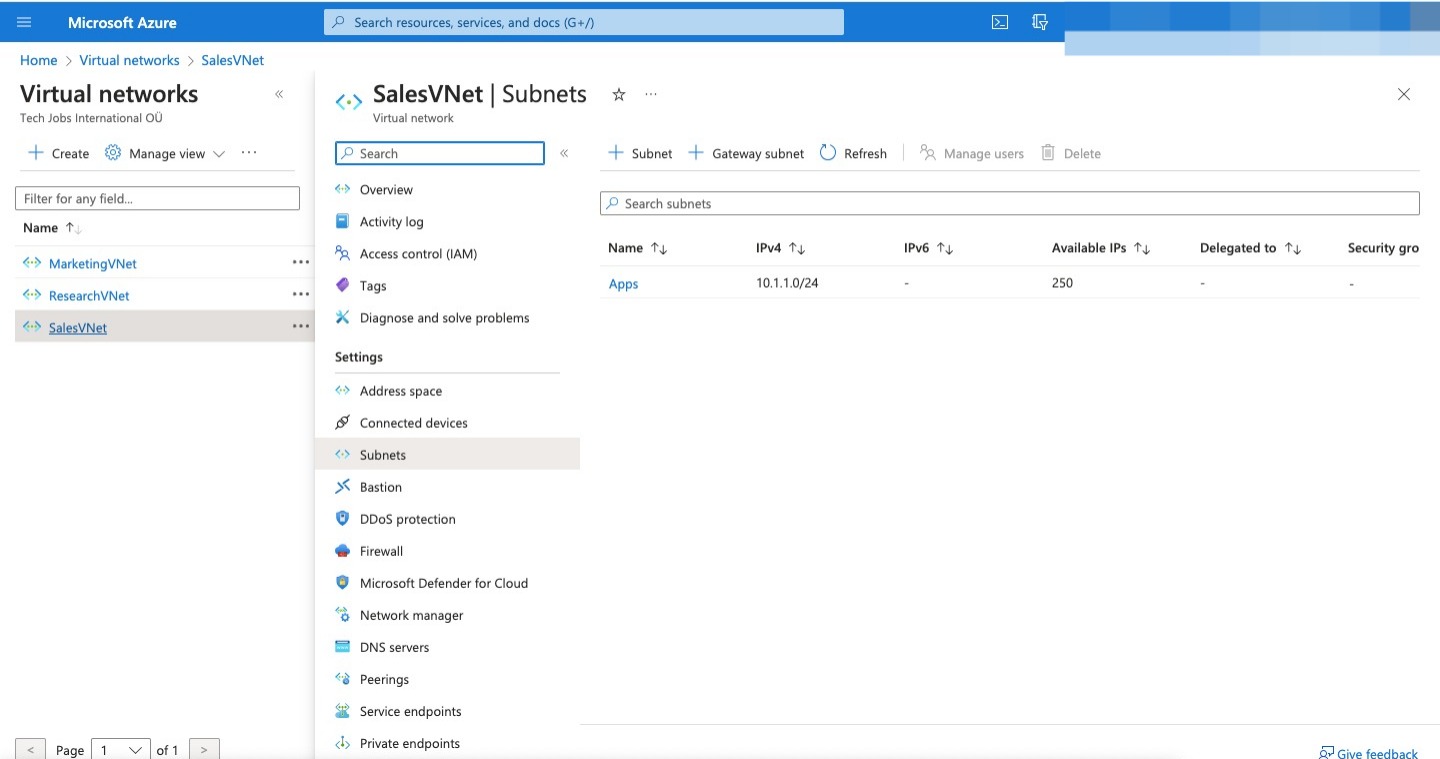The width and height of the screenshot is (1440, 759).
Task: Click the Microsoft Azure home title
Action: point(122,22)
